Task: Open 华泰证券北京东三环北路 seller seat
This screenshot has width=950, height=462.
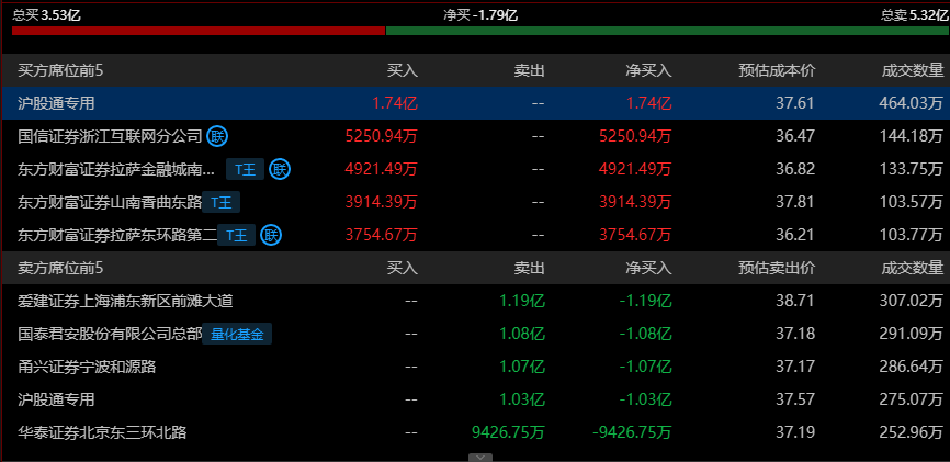Action: (102, 433)
